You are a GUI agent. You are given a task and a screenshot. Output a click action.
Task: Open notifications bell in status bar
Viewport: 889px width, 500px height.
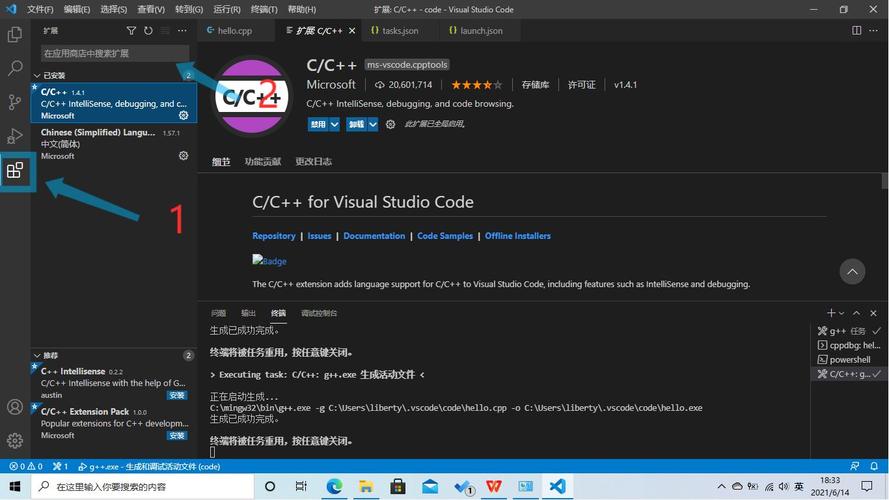(x=874, y=466)
